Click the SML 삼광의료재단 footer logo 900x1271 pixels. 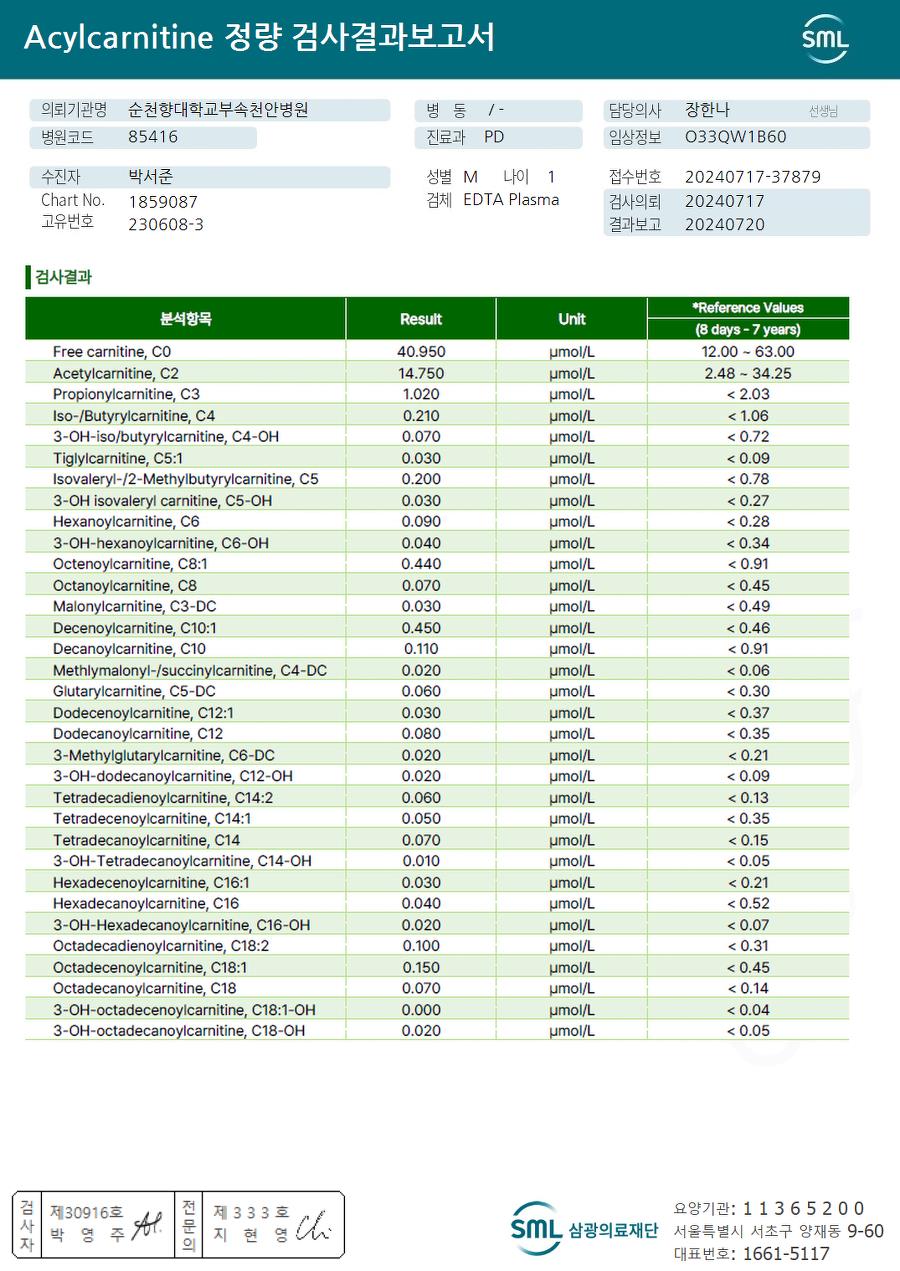[584, 1228]
